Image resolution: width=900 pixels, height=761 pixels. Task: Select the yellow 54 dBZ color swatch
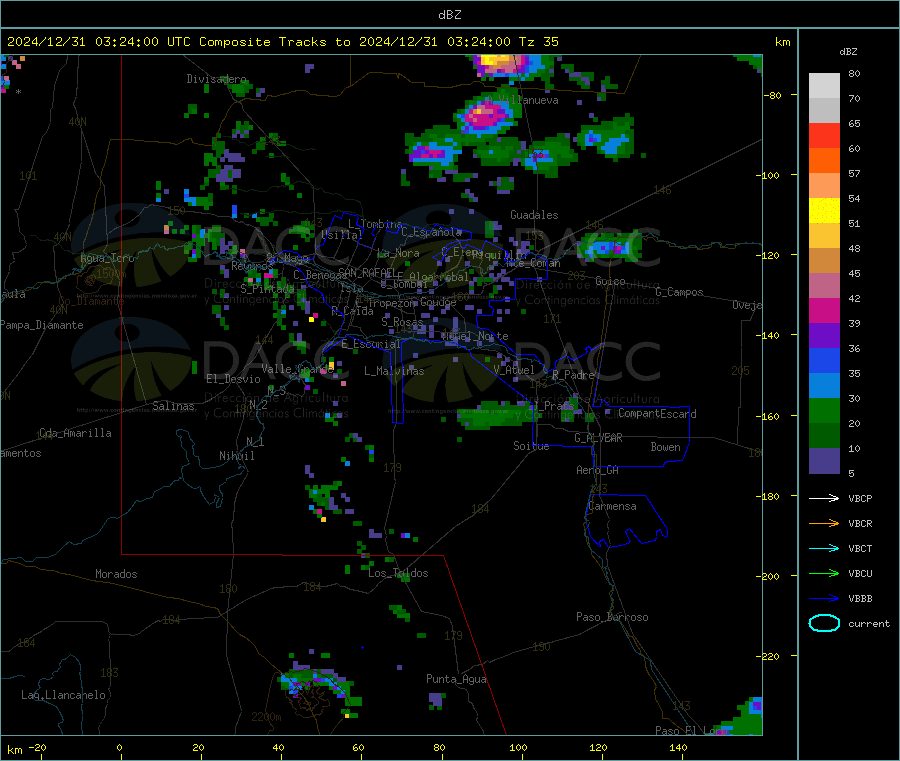tap(824, 211)
